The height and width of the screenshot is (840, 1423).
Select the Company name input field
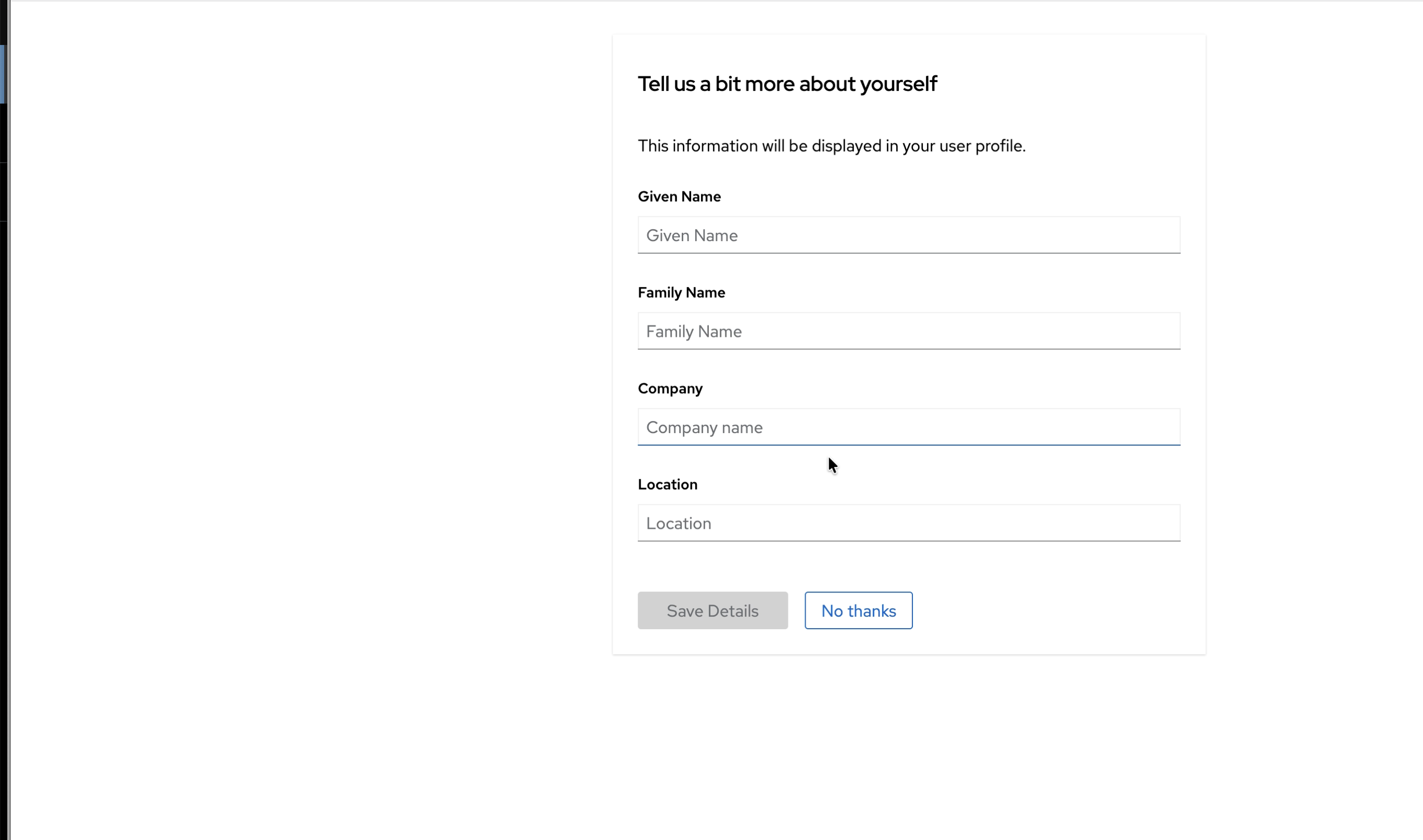point(909,427)
